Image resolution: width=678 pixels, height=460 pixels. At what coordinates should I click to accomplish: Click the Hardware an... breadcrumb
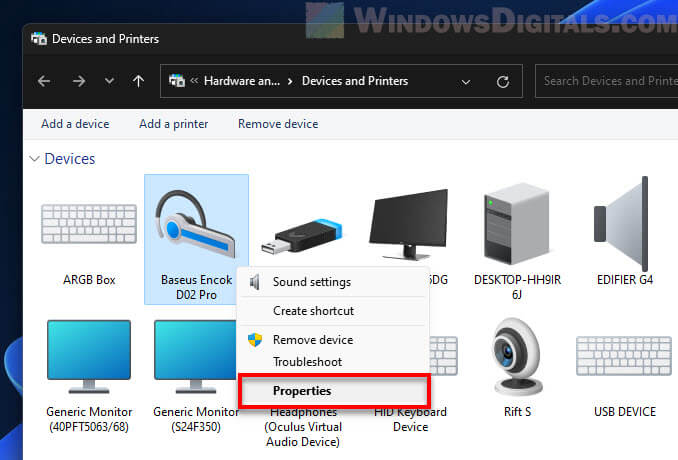[x=242, y=81]
